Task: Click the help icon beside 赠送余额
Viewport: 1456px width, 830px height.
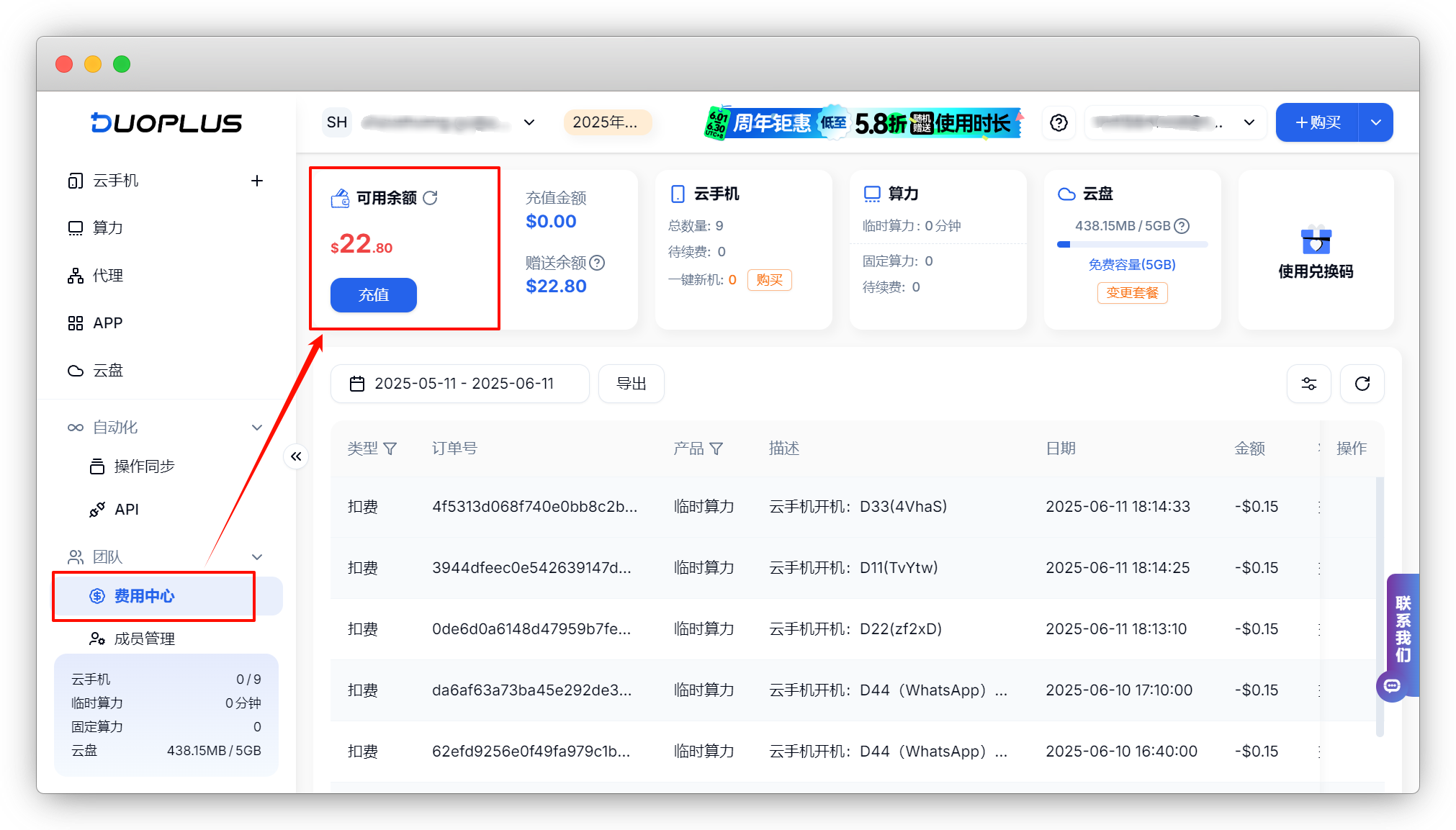Action: click(x=597, y=263)
